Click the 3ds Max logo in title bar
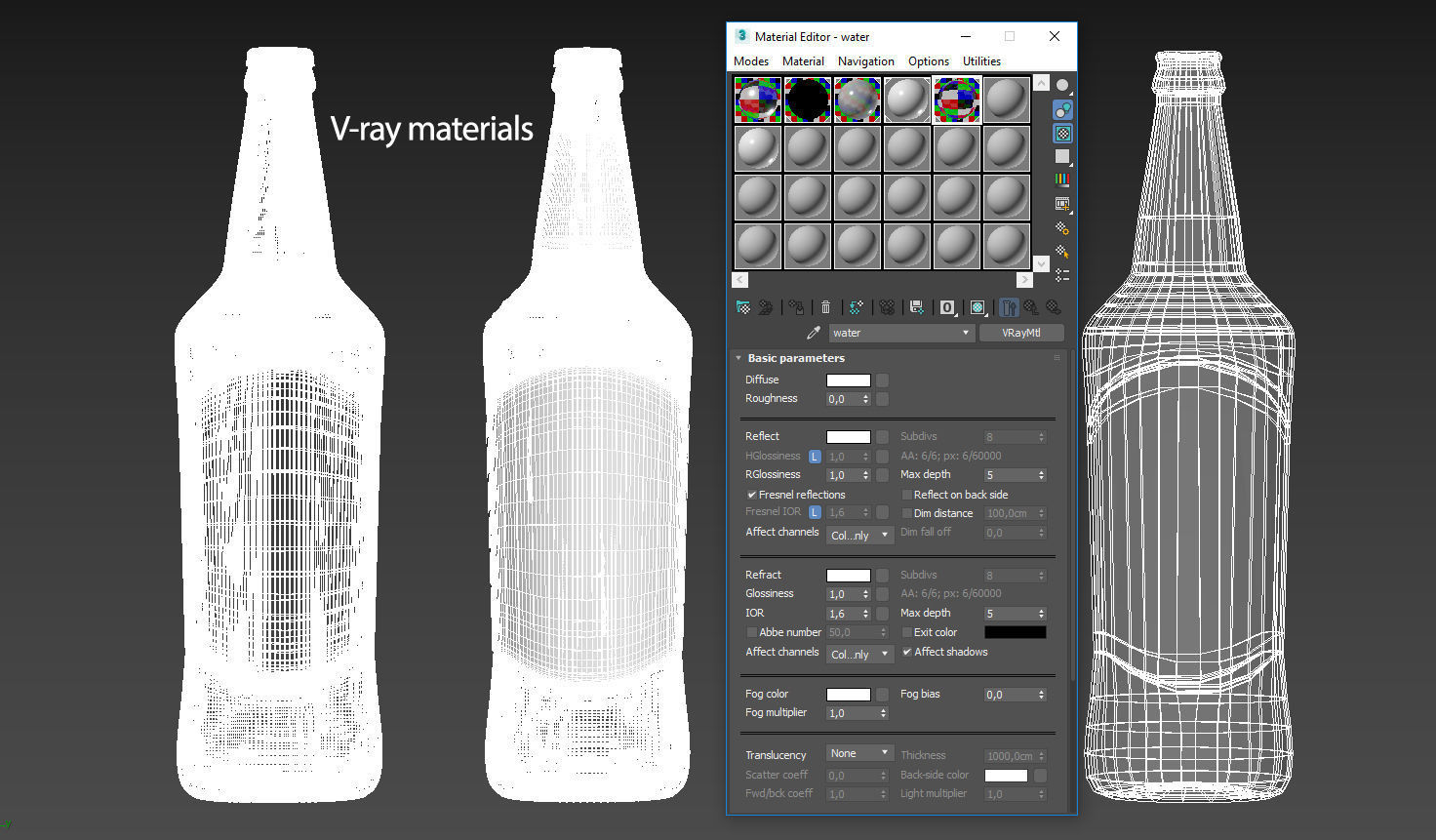Screen dimensions: 1436x840 click(741, 36)
